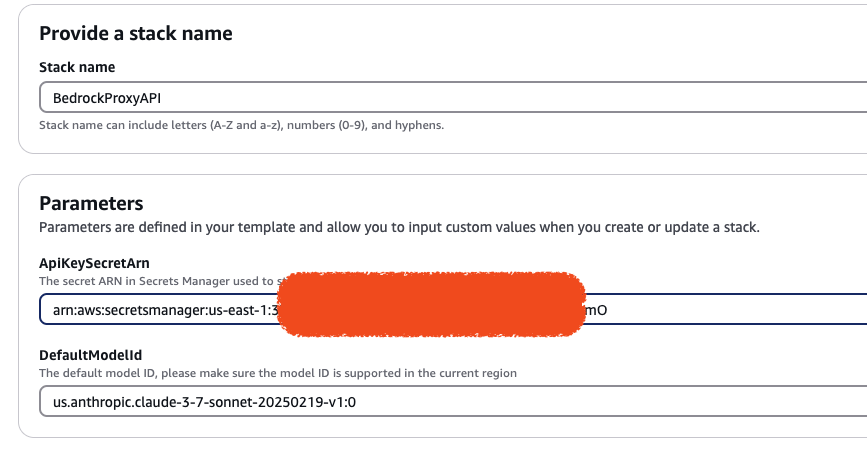The height and width of the screenshot is (450, 867).
Task: Click the BedrockProxyAPI text in Stack name
Action: [107, 98]
